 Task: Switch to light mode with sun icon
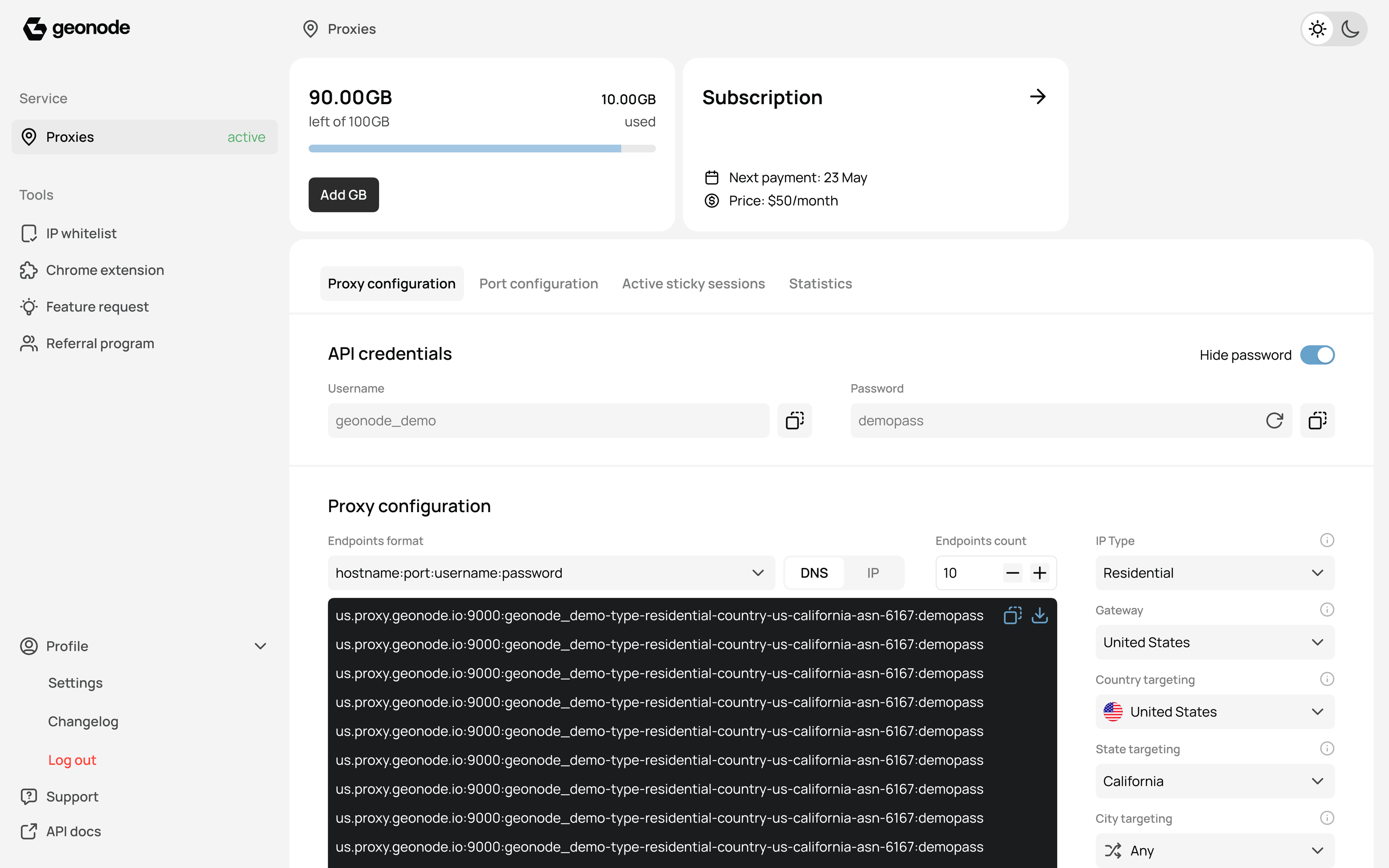tap(1318, 28)
